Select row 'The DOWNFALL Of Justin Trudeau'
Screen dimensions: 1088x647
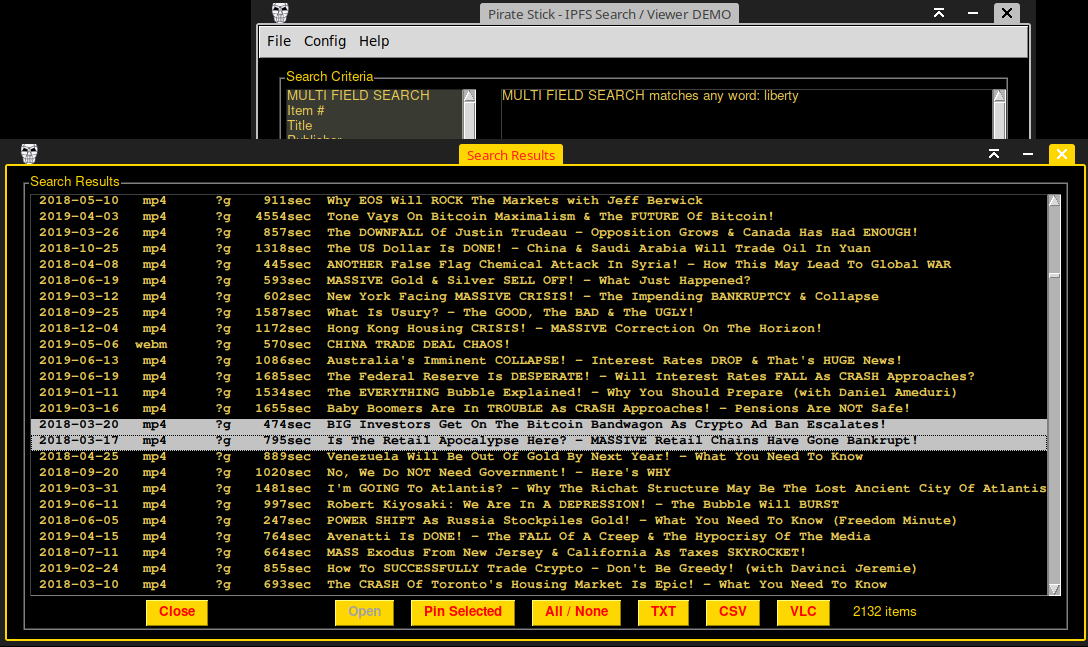[539, 233]
